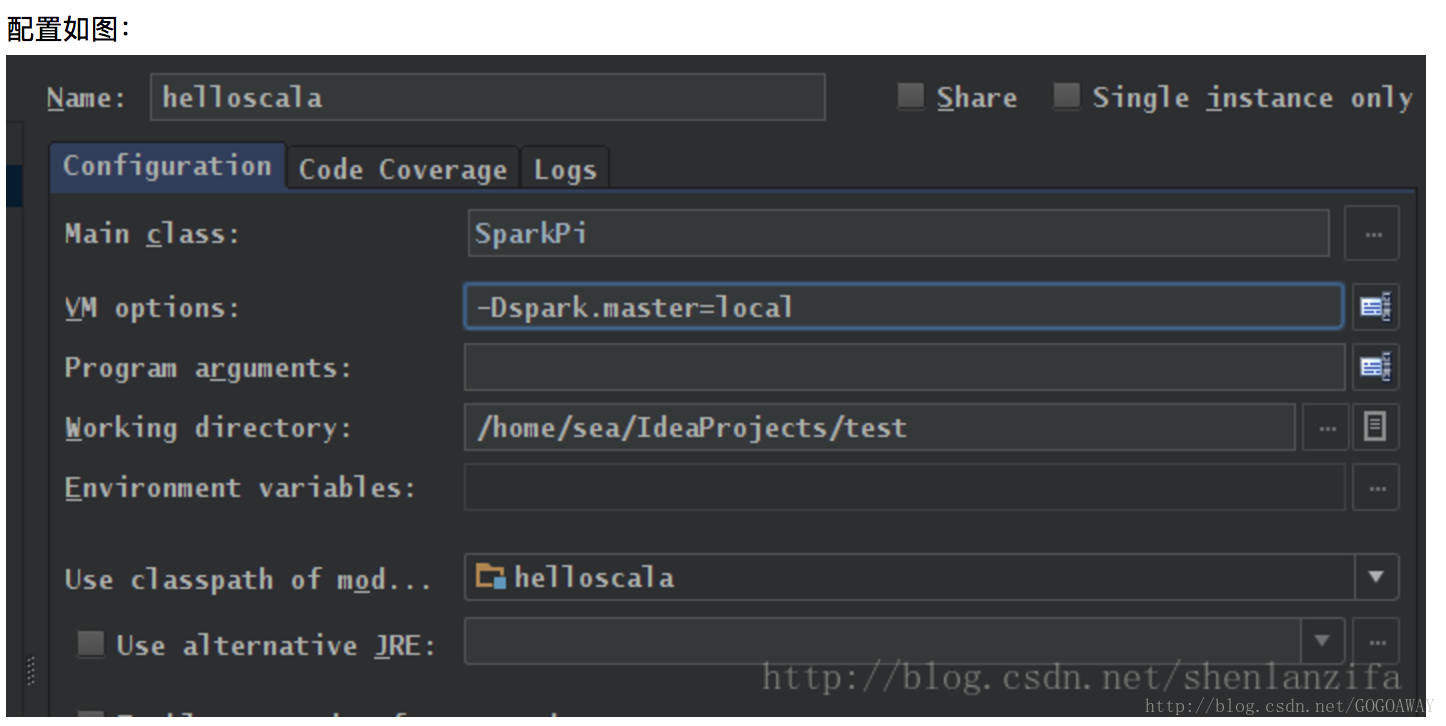Browse for Main class with ellipsis button
The width and height of the screenshot is (1446, 726).
pos(1372,234)
